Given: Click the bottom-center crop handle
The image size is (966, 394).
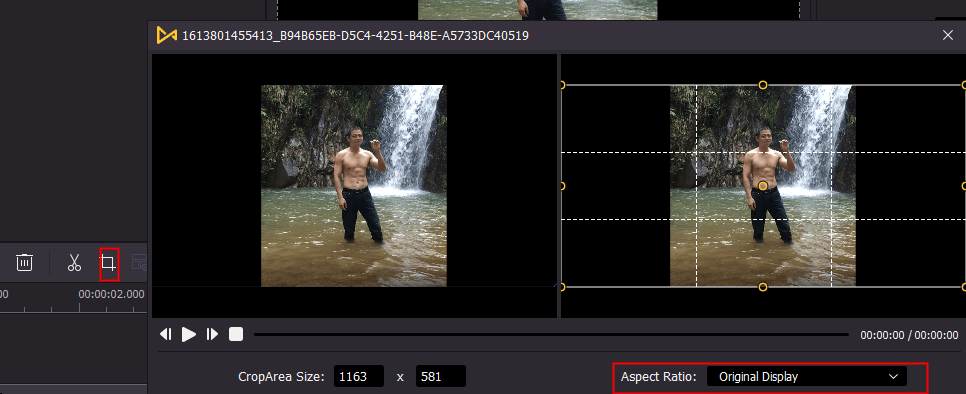Looking at the screenshot, I should pyautogui.click(x=763, y=287).
